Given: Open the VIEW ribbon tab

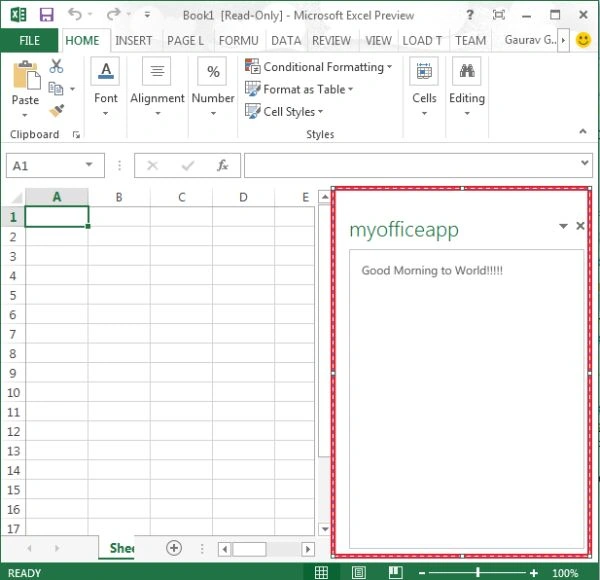Looking at the screenshot, I should tap(378, 40).
